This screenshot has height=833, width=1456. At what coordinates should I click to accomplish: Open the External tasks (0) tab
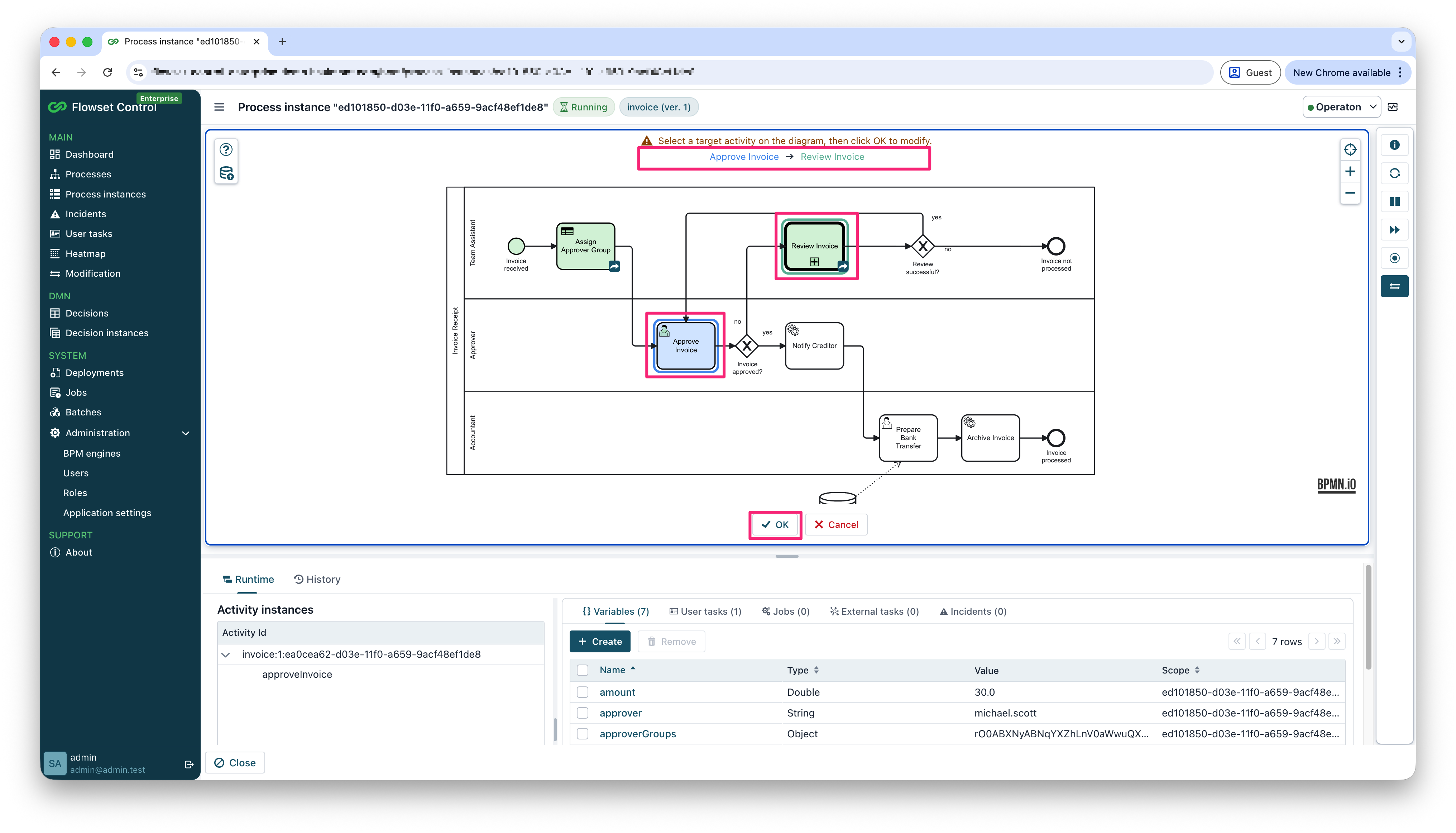pyautogui.click(x=875, y=611)
